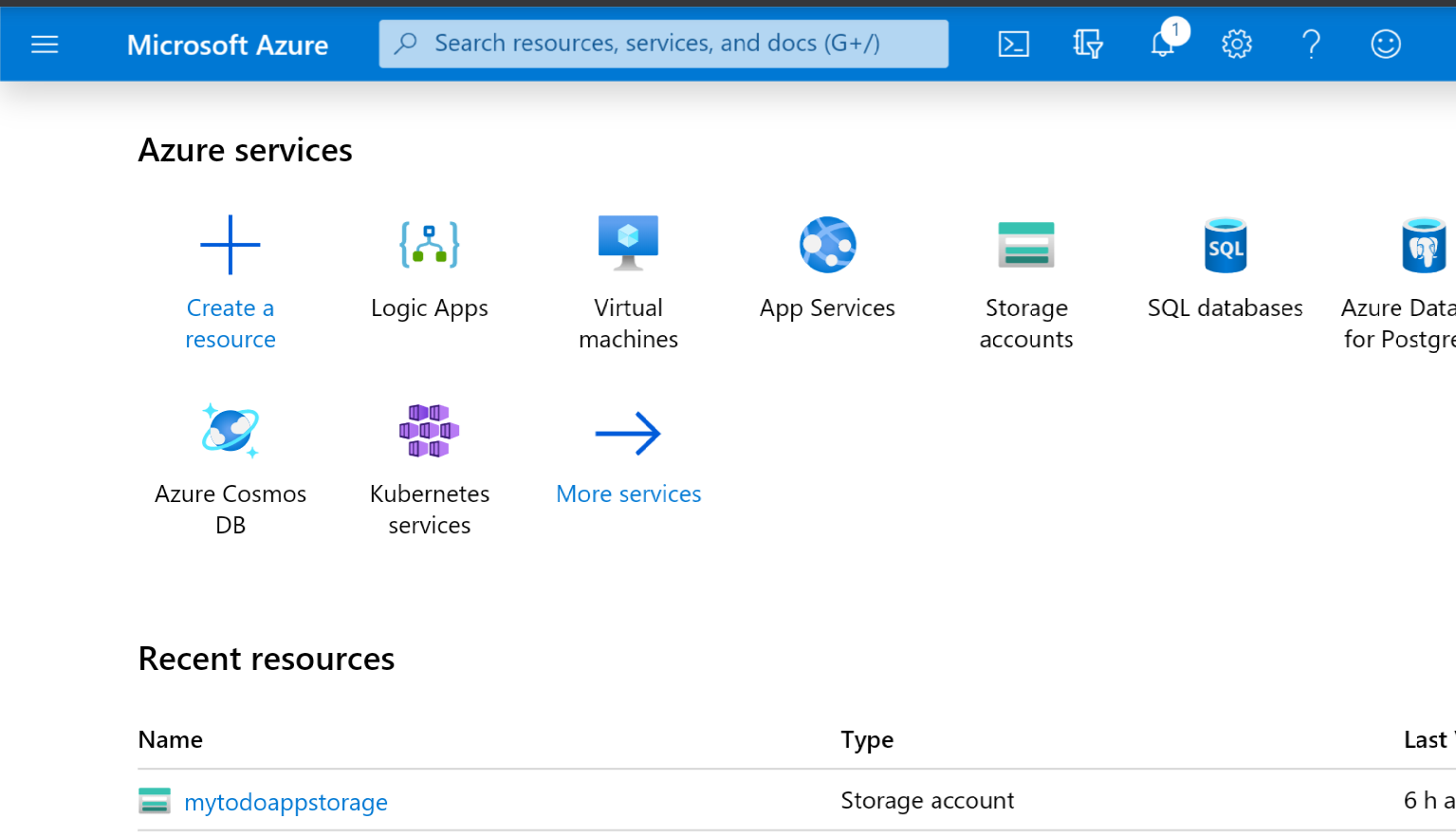Open the Directory and subscription filter

(1087, 45)
